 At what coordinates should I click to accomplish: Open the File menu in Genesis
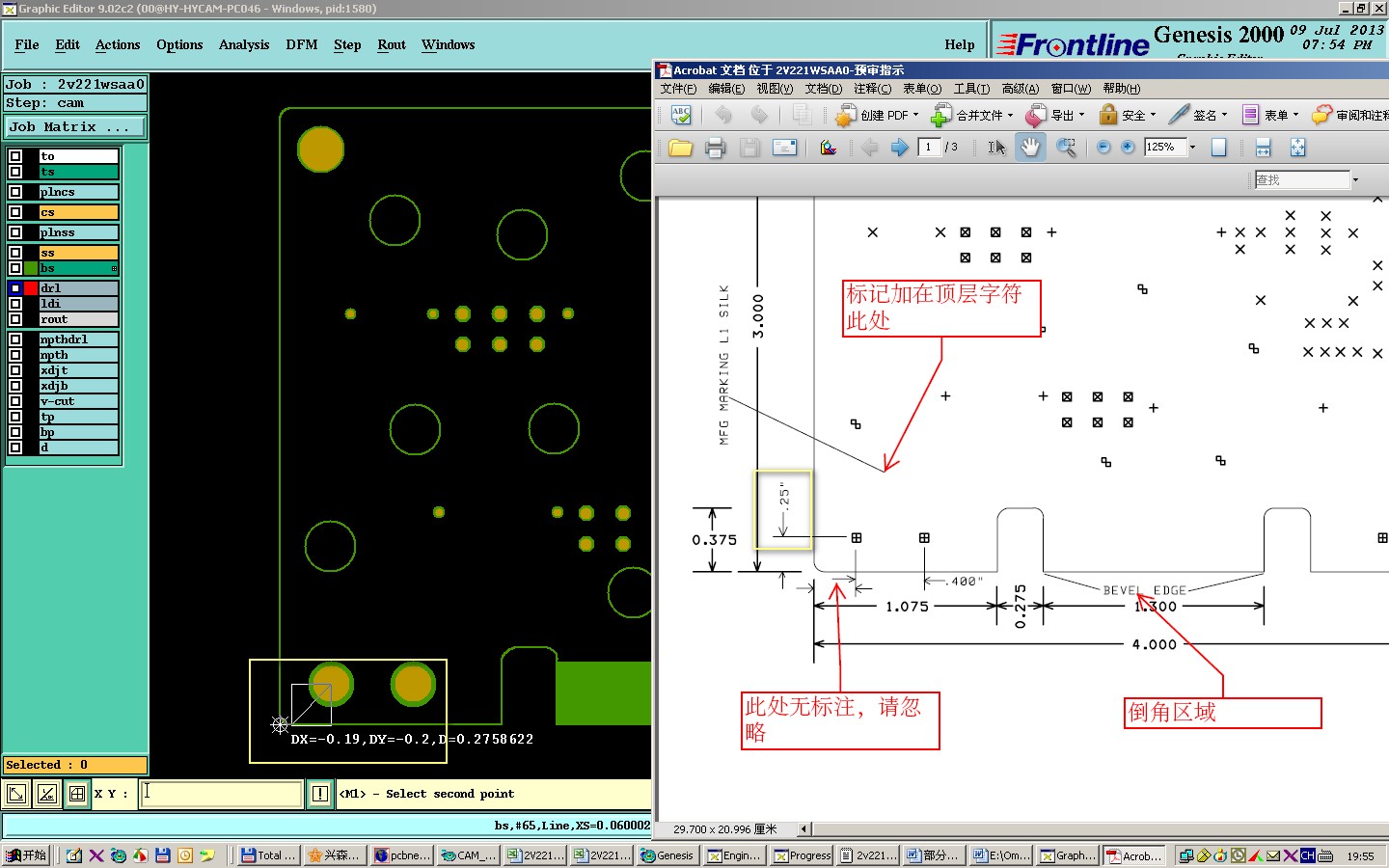click(x=27, y=45)
